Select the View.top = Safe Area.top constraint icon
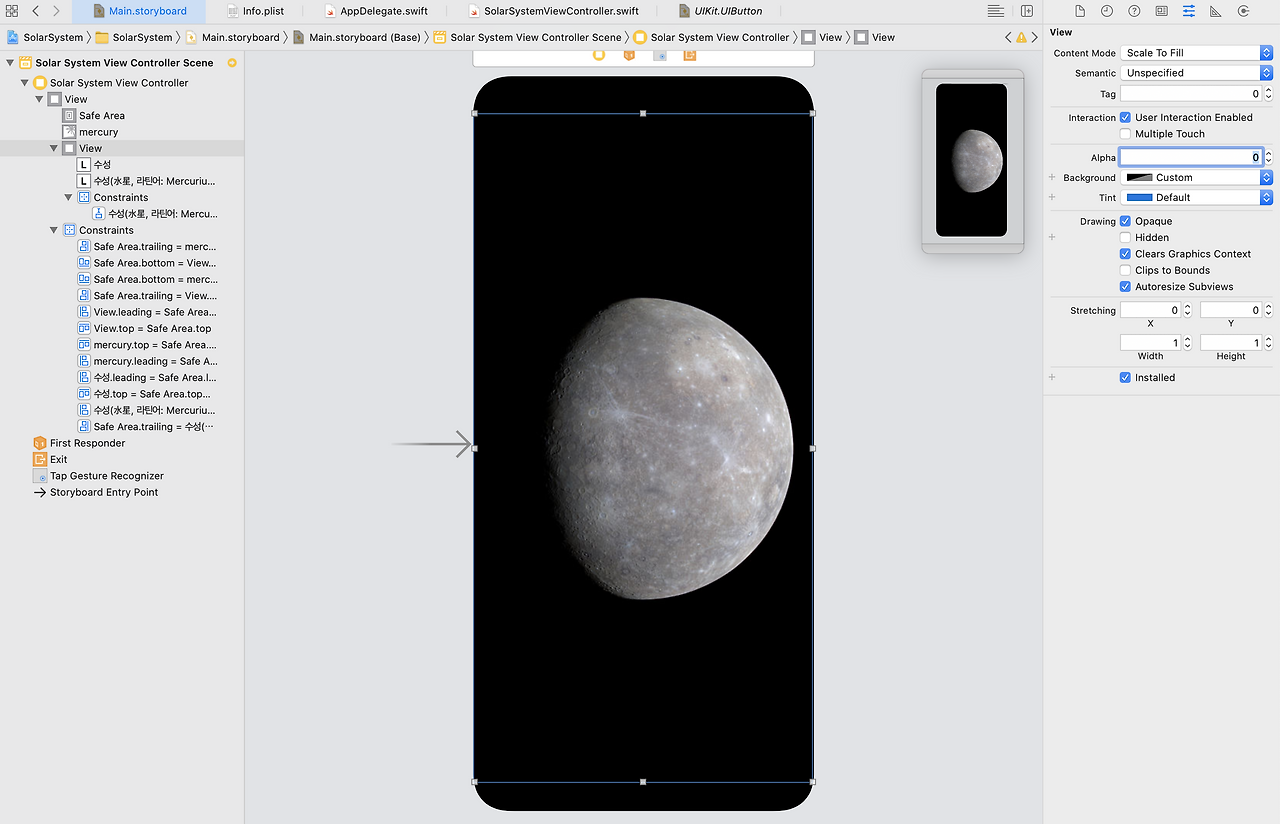The width and height of the screenshot is (1280, 824). (x=84, y=328)
